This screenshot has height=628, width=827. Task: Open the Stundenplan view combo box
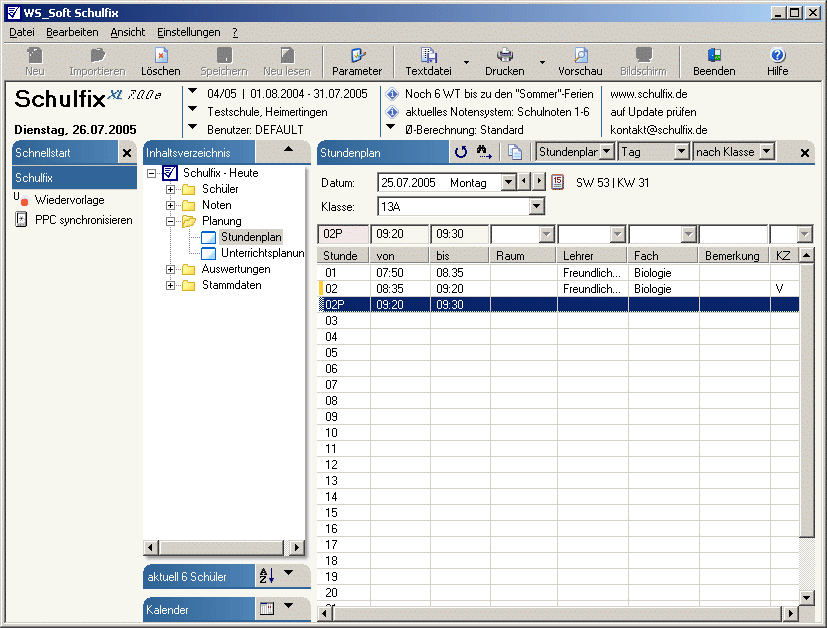pyautogui.click(x=607, y=152)
